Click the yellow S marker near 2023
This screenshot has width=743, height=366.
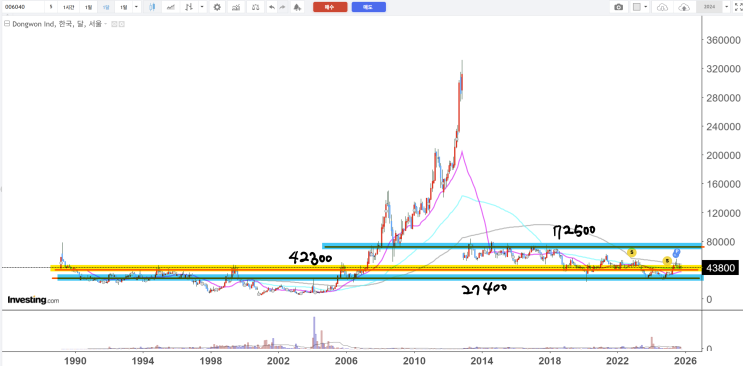point(631,252)
